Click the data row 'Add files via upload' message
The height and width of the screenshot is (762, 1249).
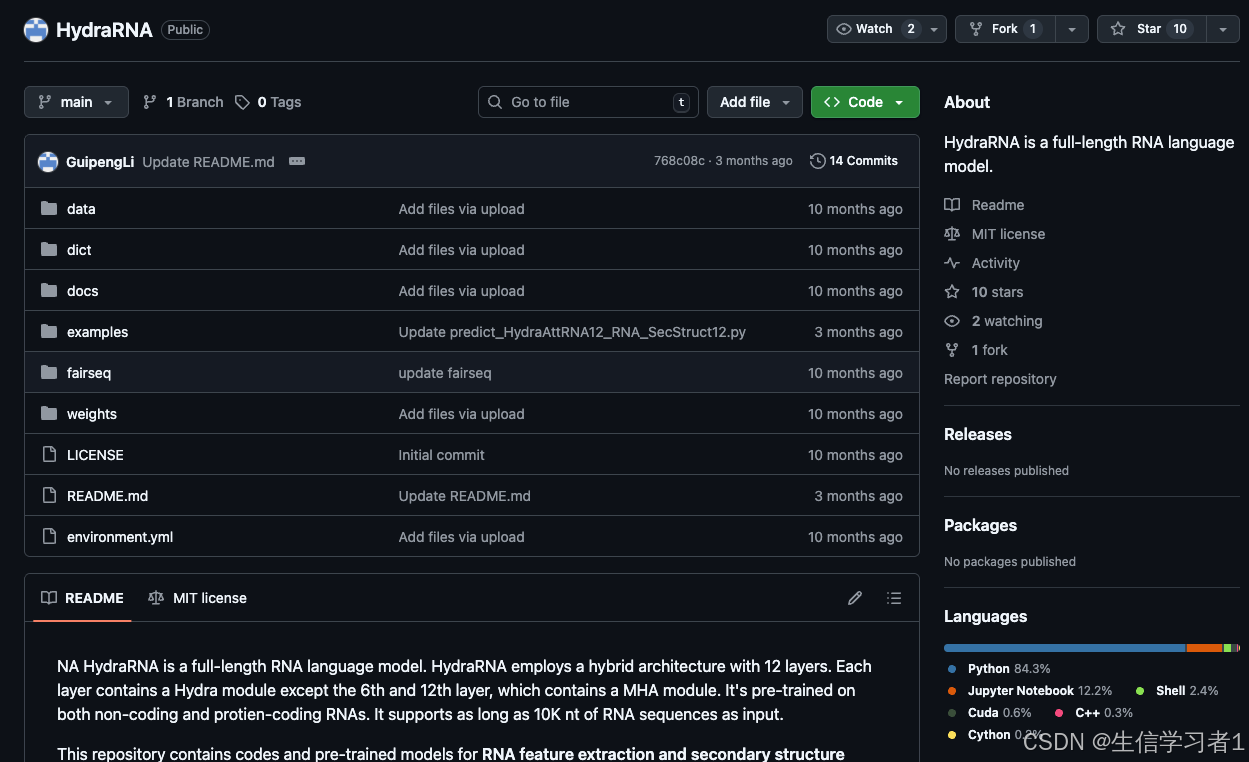(461, 209)
